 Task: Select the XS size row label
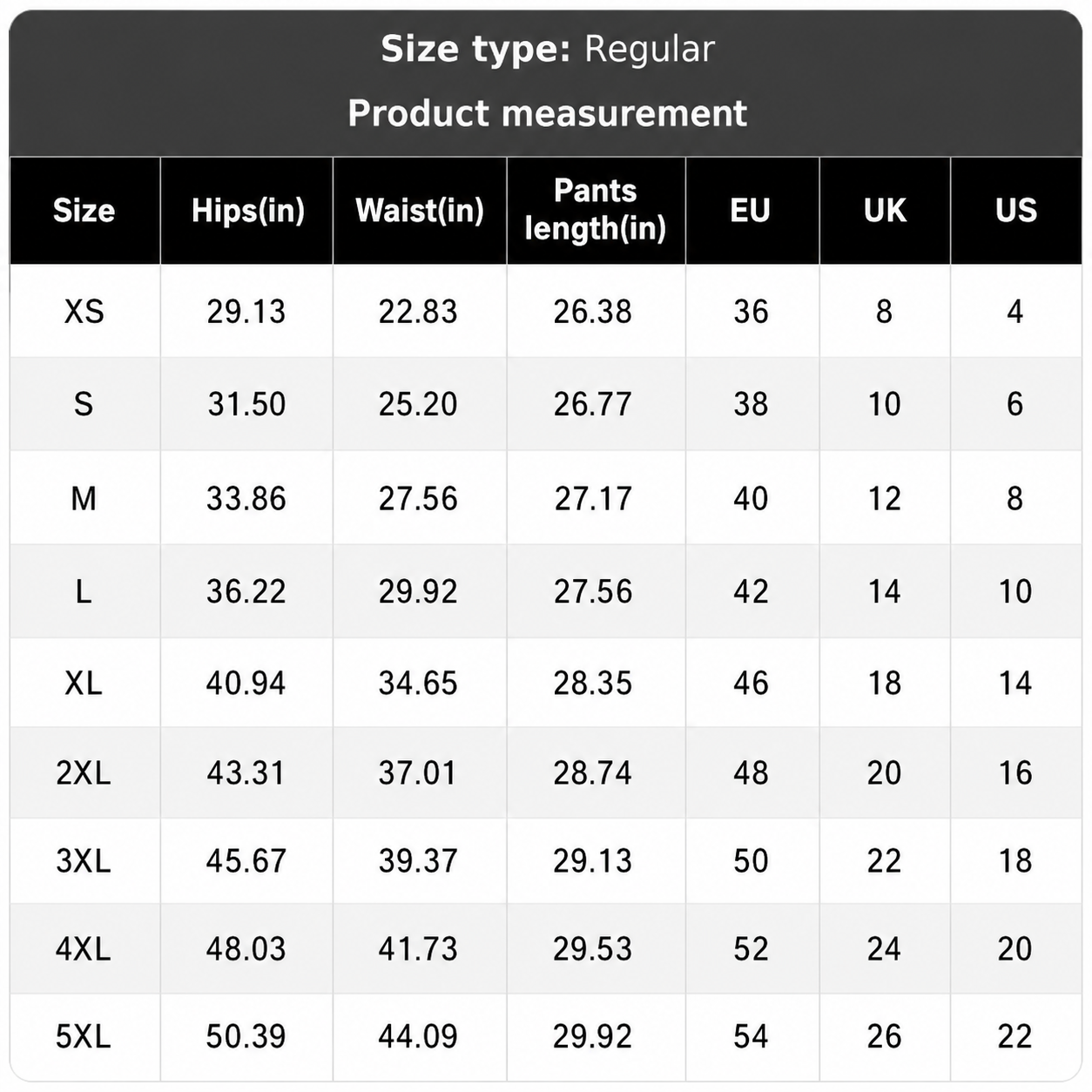click(x=84, y=311)
